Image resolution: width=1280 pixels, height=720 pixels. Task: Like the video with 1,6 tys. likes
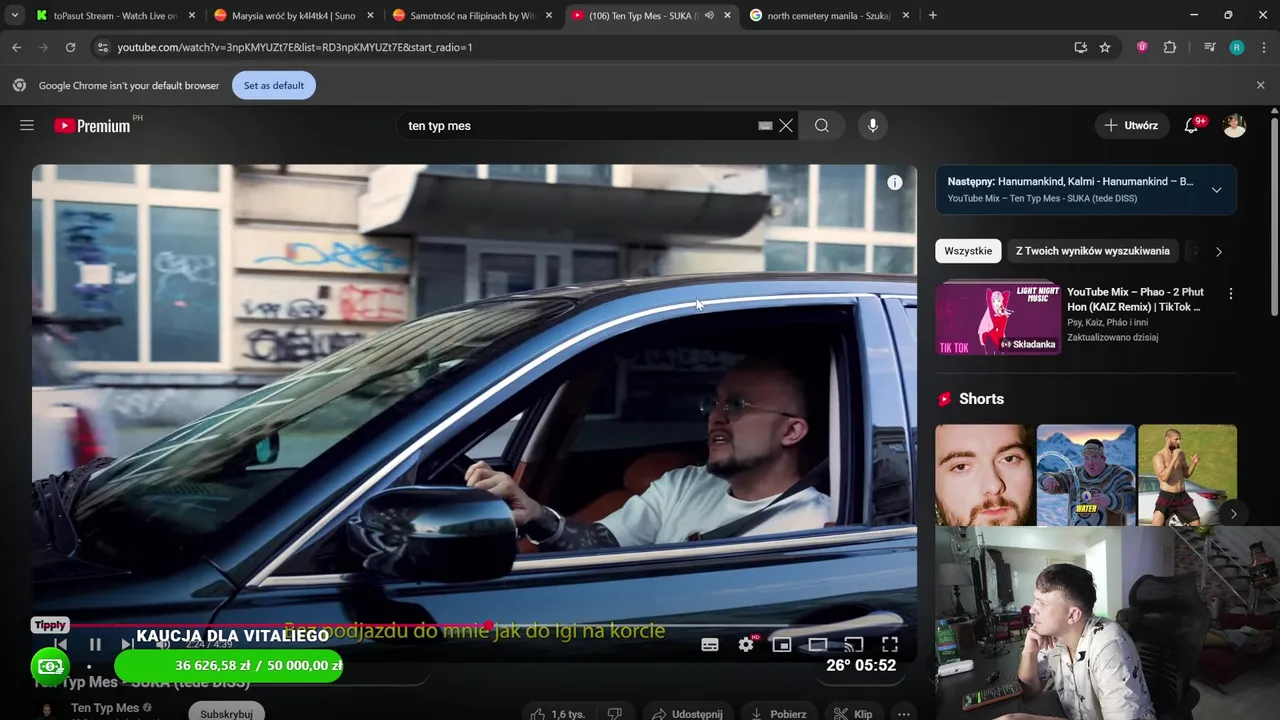pos(557,714)
